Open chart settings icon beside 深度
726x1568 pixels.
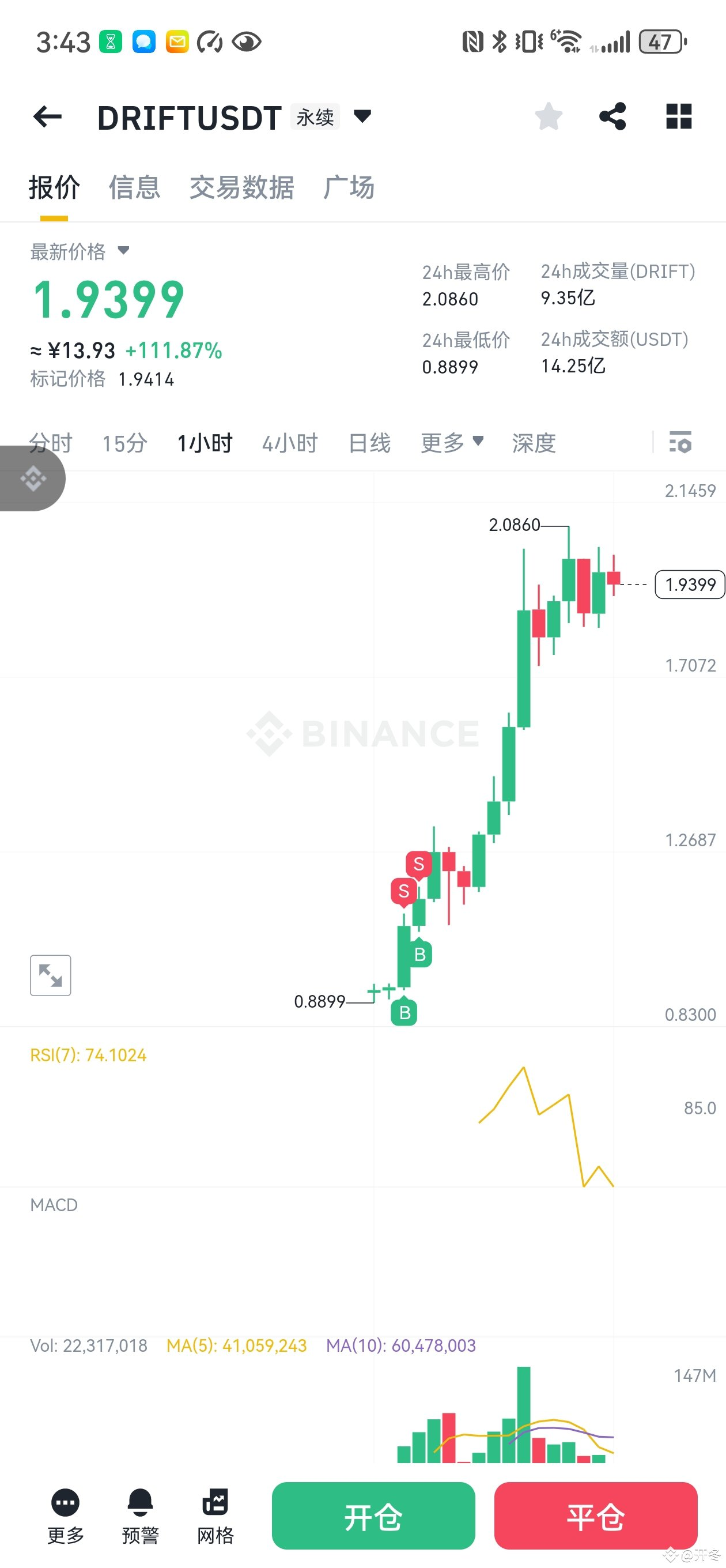680,443
